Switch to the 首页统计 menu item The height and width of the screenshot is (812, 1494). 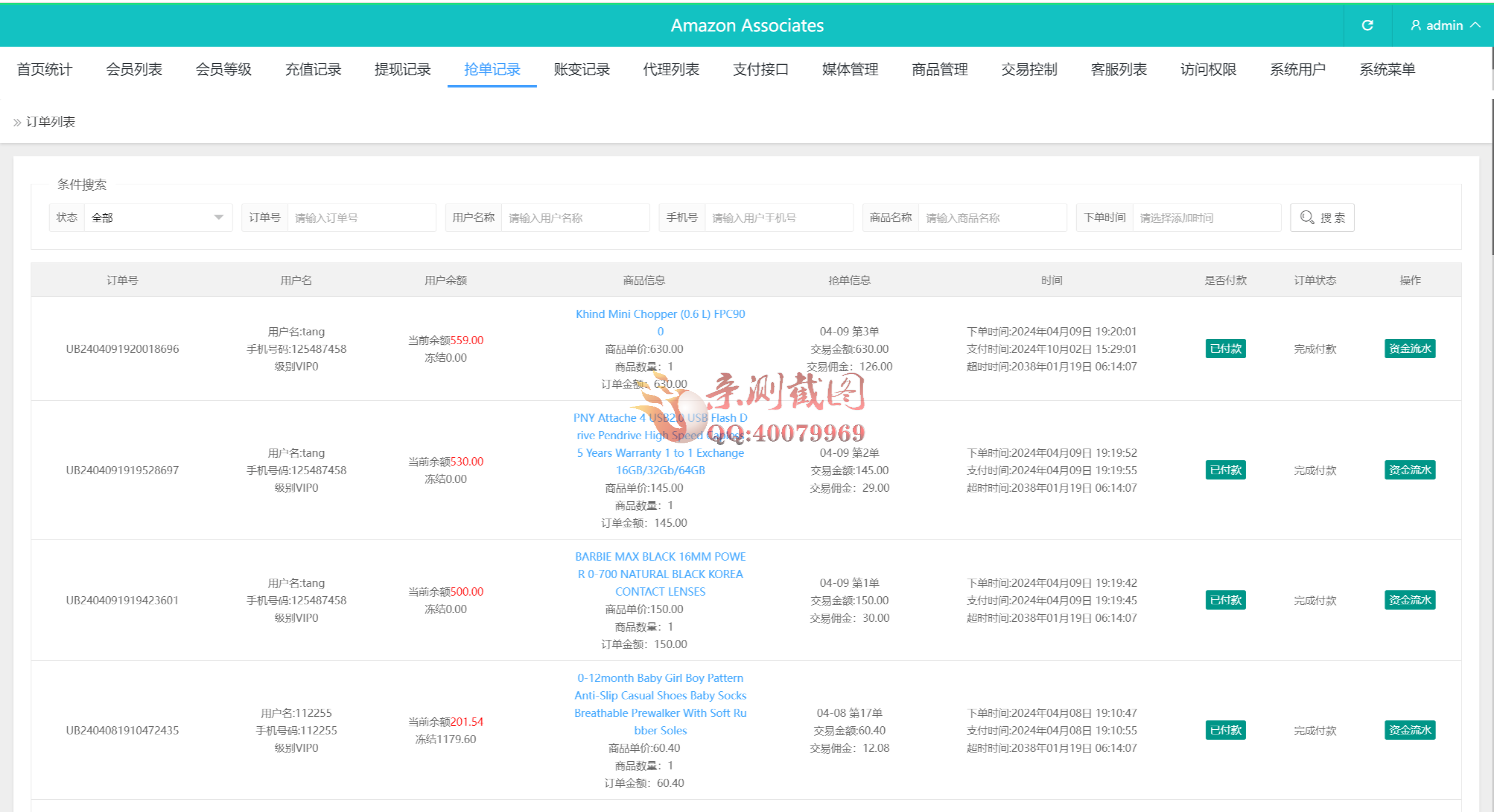(44, 69)
